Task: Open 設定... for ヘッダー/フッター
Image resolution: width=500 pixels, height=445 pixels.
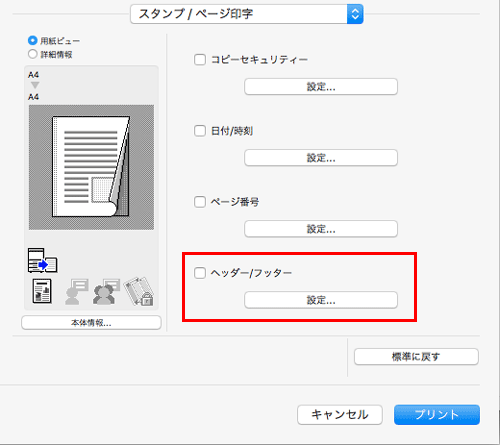Action: (321, 300)
